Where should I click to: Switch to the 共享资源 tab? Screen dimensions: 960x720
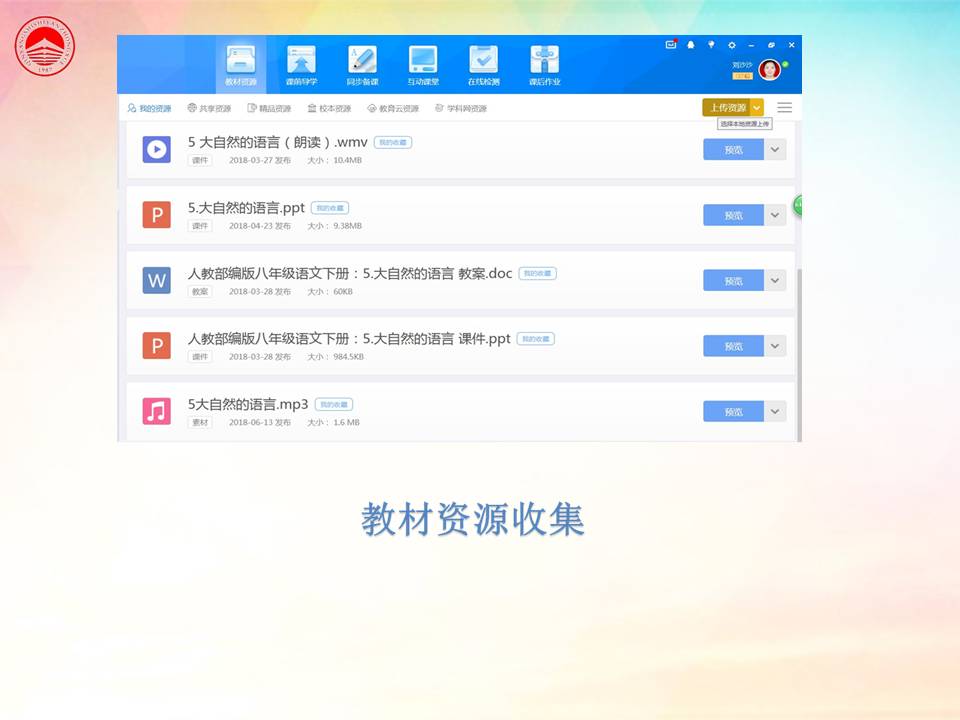[x=209, y=108]
